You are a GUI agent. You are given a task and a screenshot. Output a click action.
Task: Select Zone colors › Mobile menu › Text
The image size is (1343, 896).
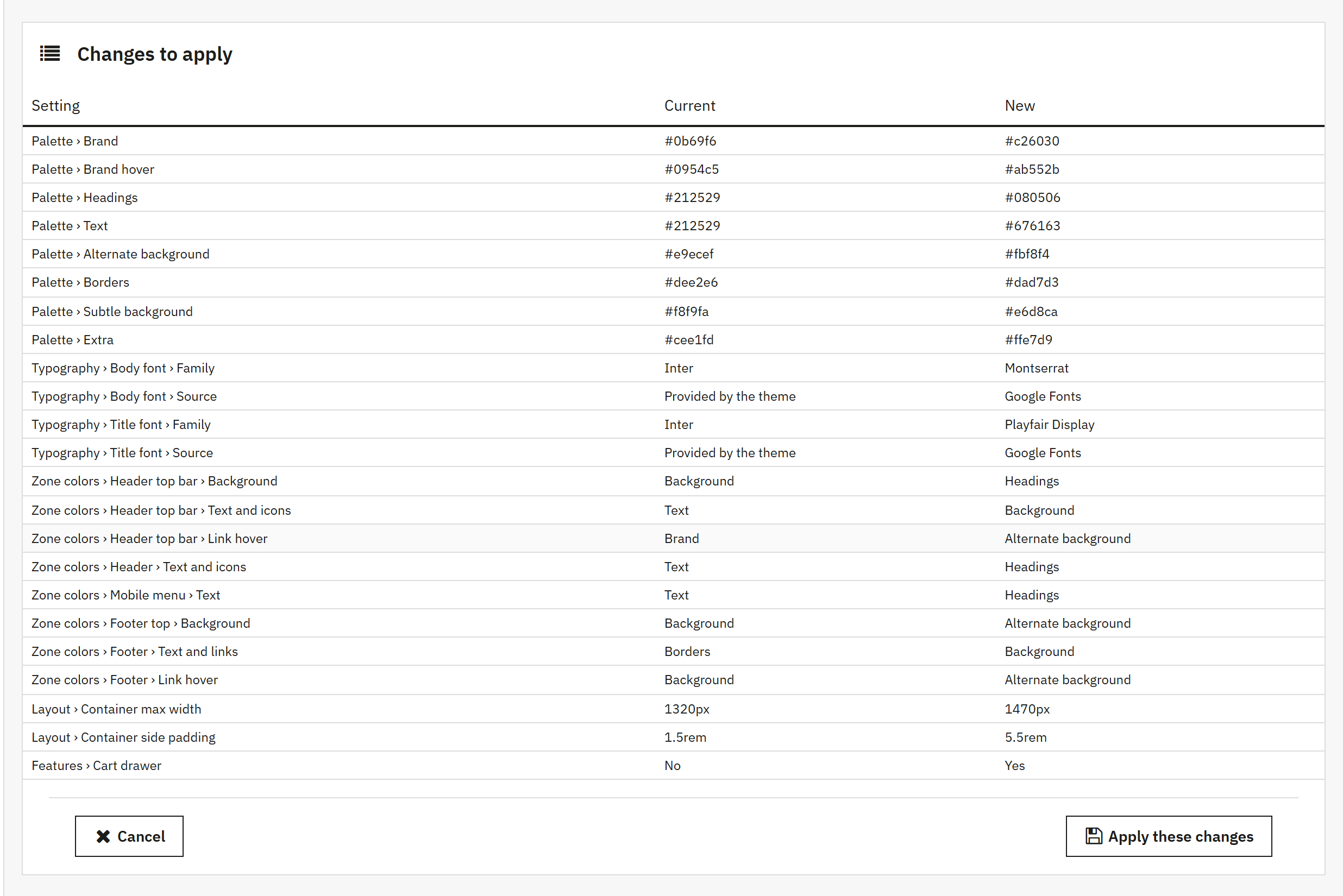point(126,595)
